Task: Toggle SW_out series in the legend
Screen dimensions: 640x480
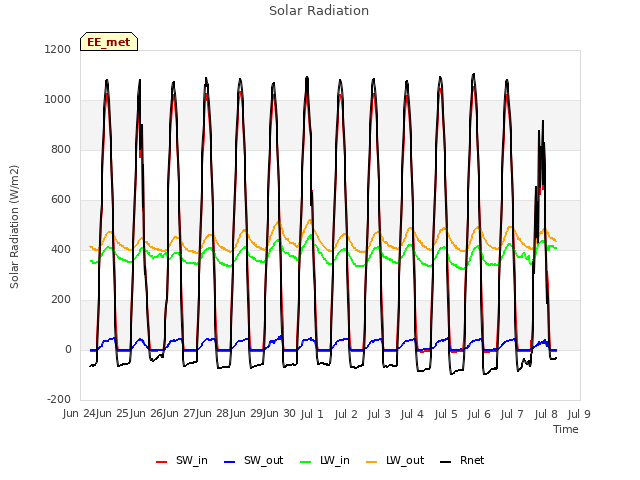Action: pos(253,460)
